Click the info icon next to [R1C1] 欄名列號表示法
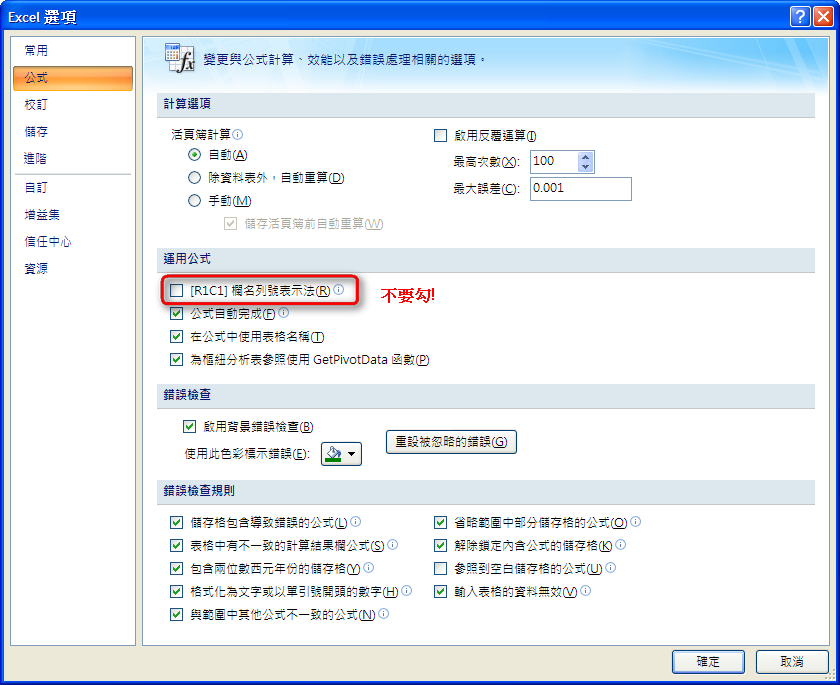The height and width of the screenshot is (685, 840). [x=339, y=290]
